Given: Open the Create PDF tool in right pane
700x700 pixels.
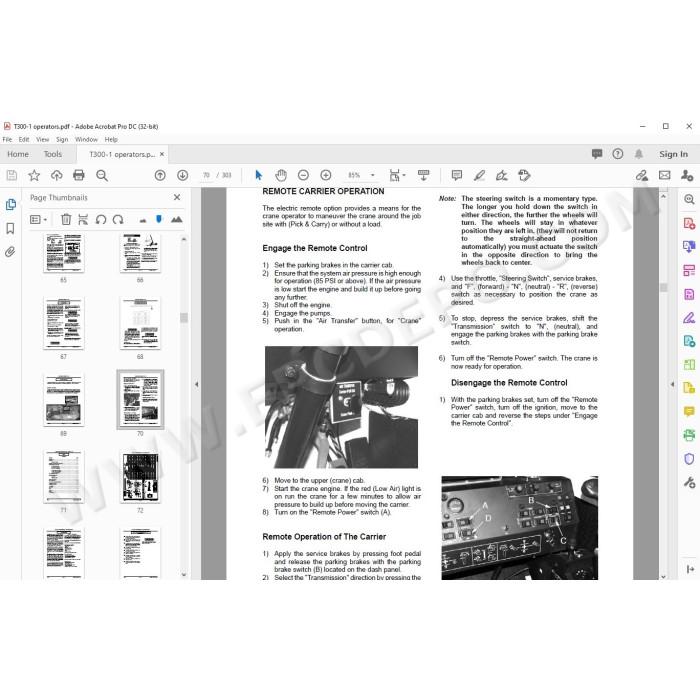Looking at the screenshot, I should [689, 223].
